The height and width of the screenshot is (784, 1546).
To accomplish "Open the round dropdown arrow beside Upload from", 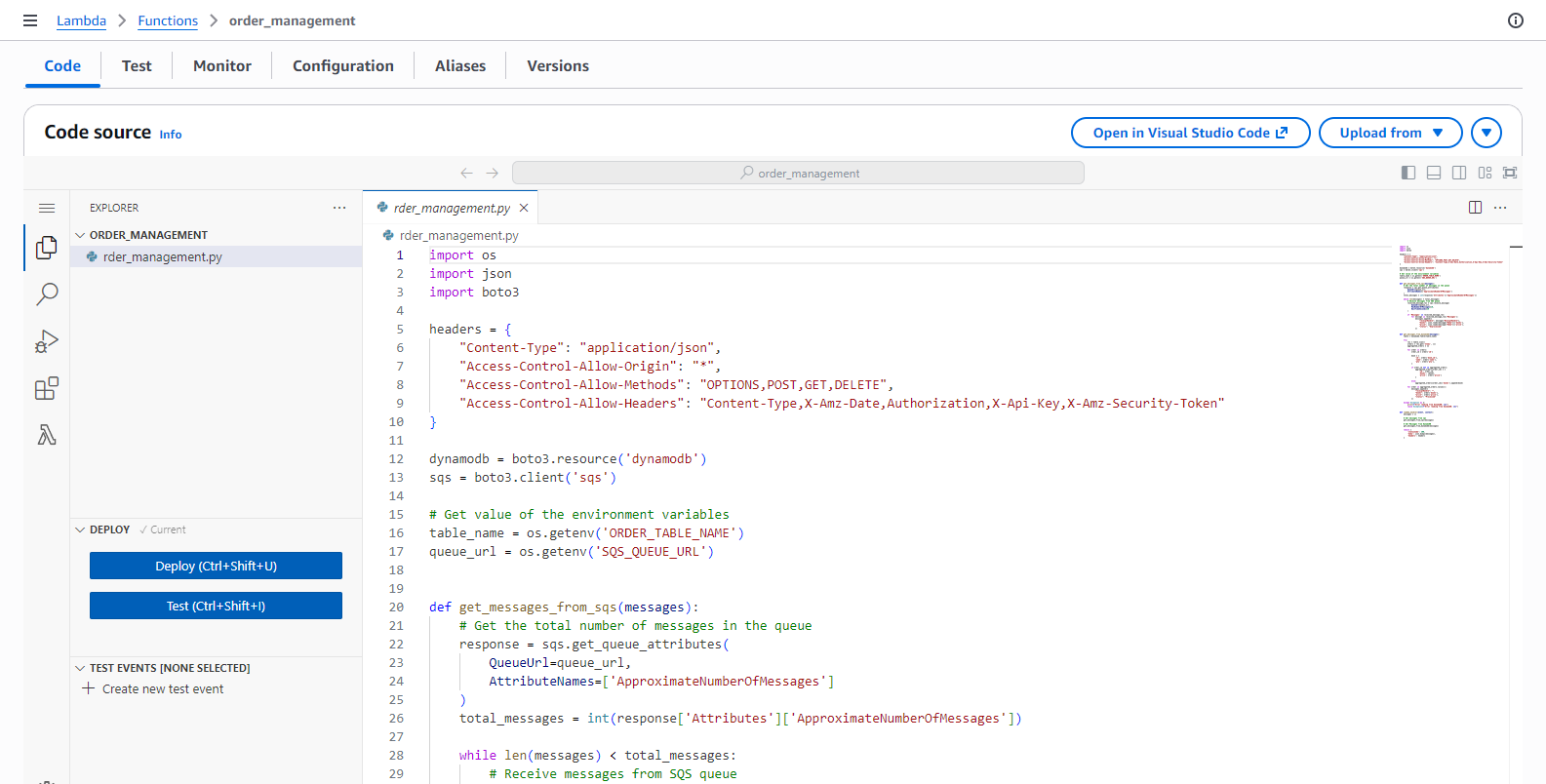I will (1487, 133).
